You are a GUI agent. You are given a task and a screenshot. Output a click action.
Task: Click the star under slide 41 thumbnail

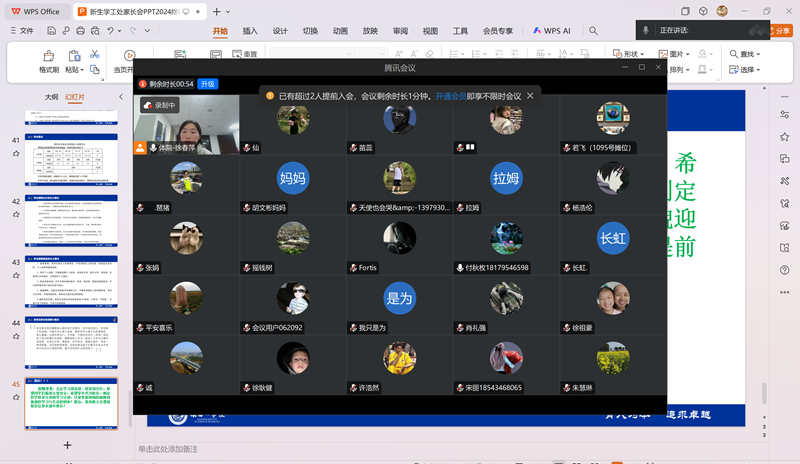pyautogui.click(x=16, y=153)
